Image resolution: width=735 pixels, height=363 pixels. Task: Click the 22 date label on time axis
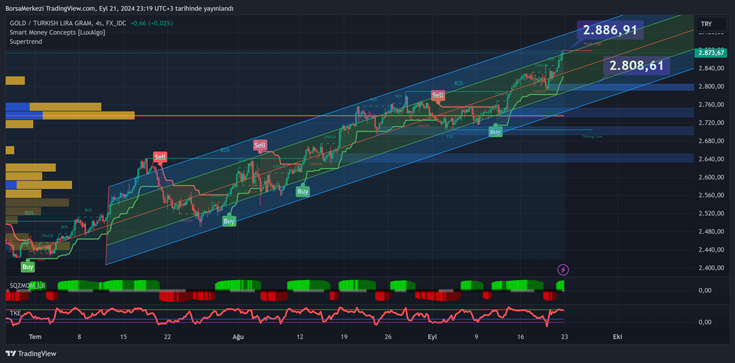[x=167, y=337]
